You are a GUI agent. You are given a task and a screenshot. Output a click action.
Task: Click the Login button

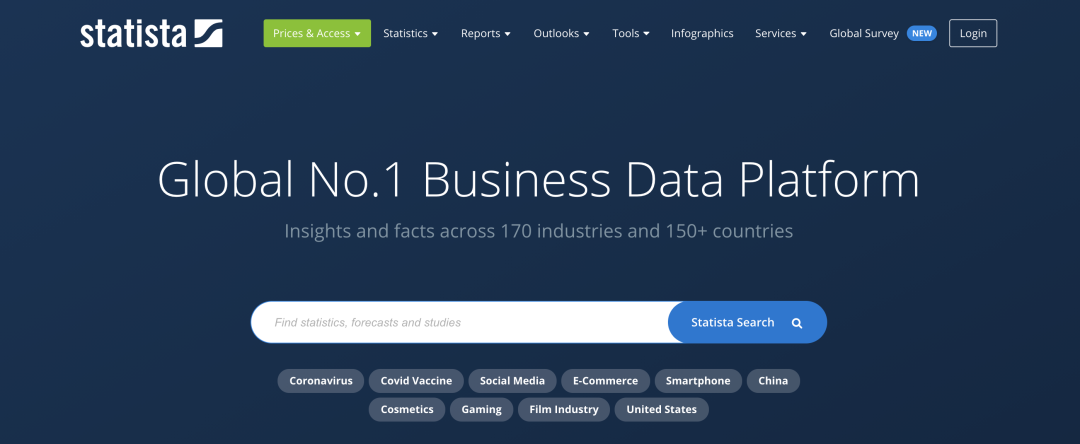[973, 33]
